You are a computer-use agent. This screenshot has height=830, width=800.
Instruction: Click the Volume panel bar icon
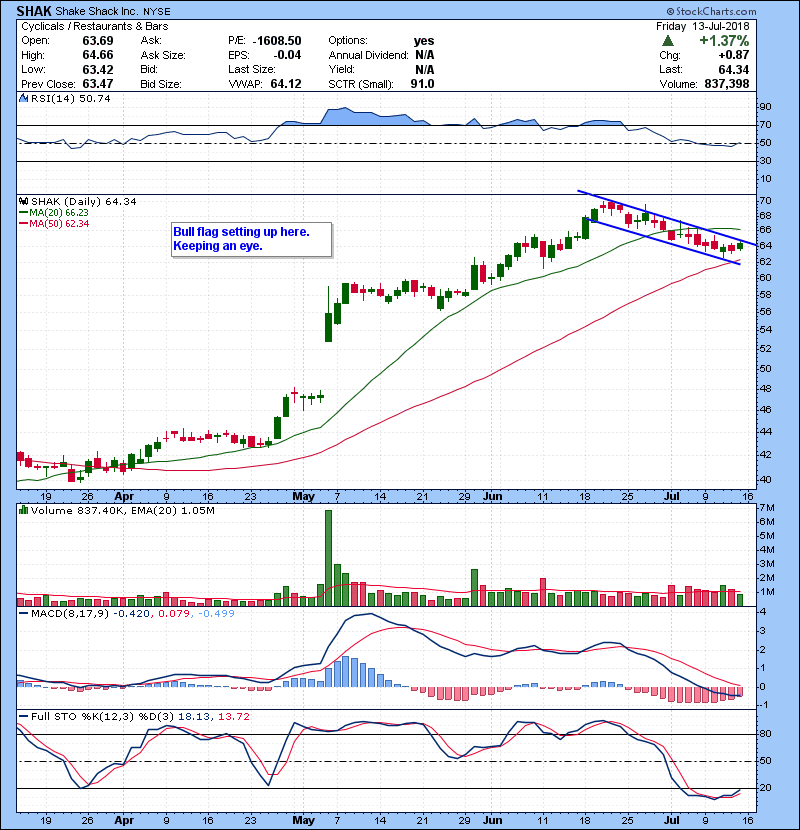click(x=23, y=510)
